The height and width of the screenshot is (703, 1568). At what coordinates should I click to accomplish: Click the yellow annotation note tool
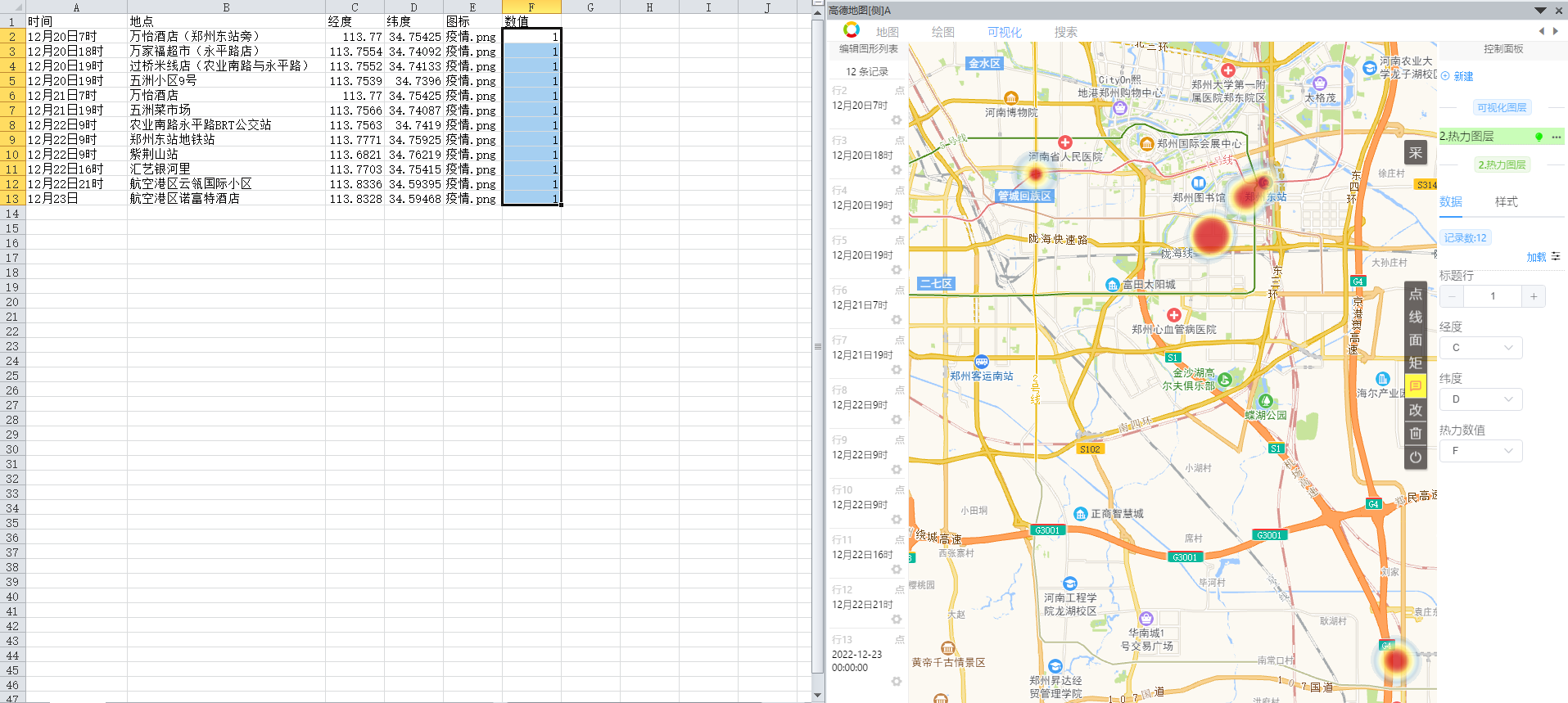tap(1416, 386)
